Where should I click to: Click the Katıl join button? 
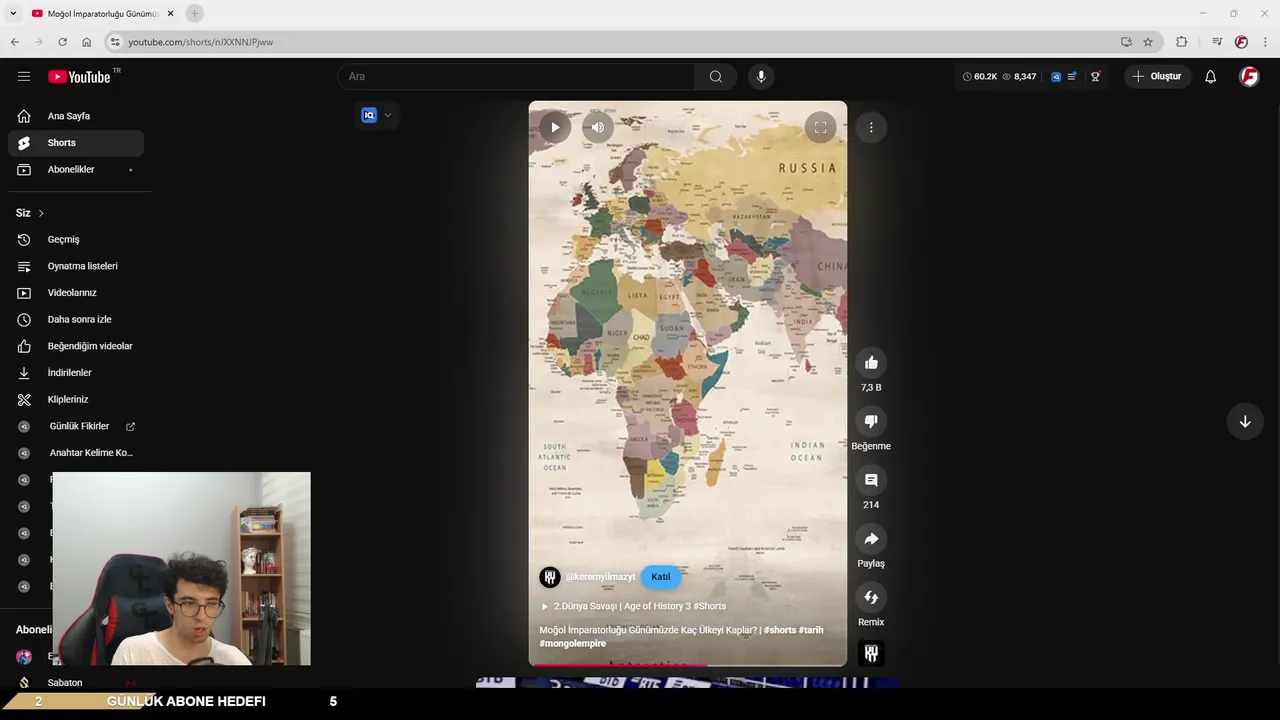click(x=661, y=577)
